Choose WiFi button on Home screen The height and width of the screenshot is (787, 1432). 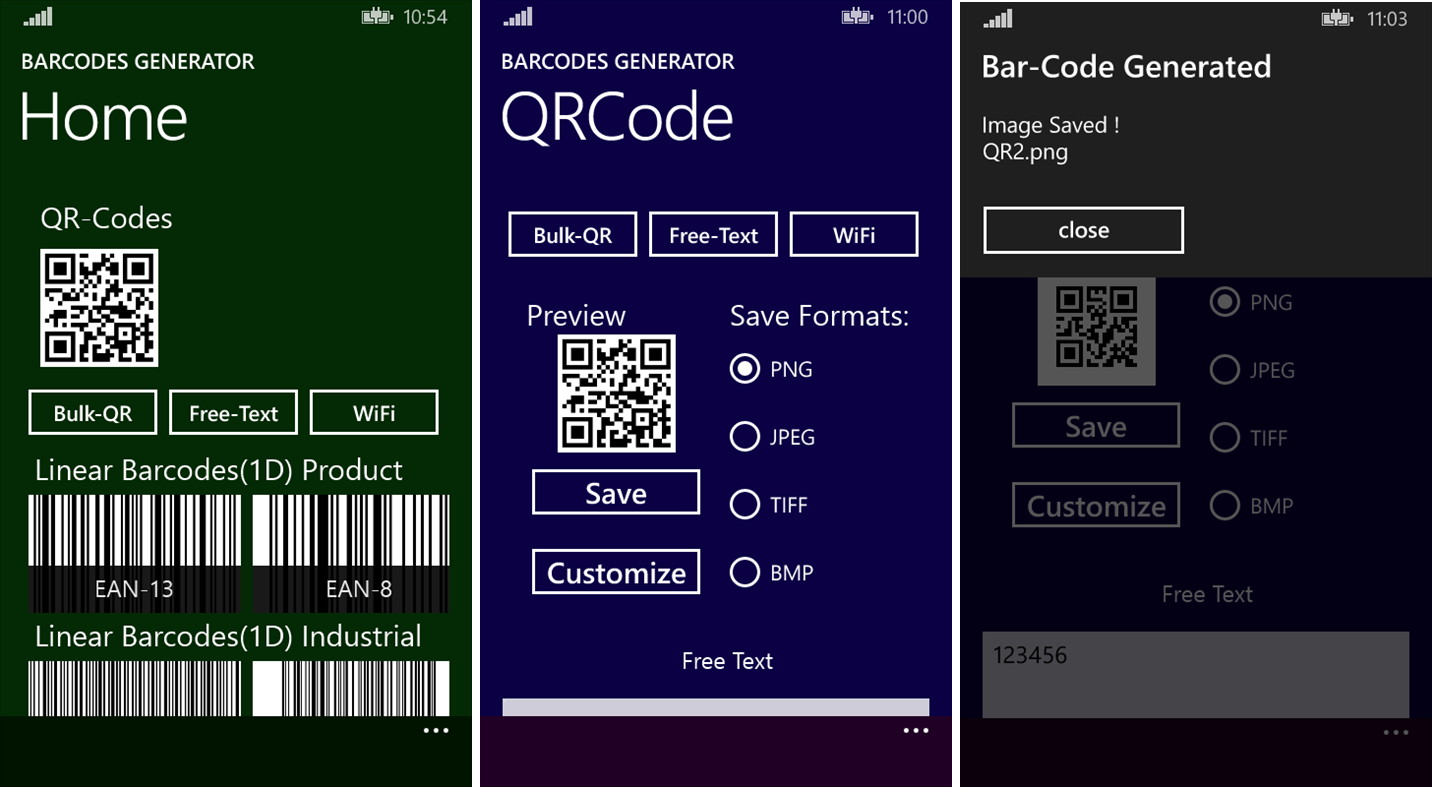(374, 413)
